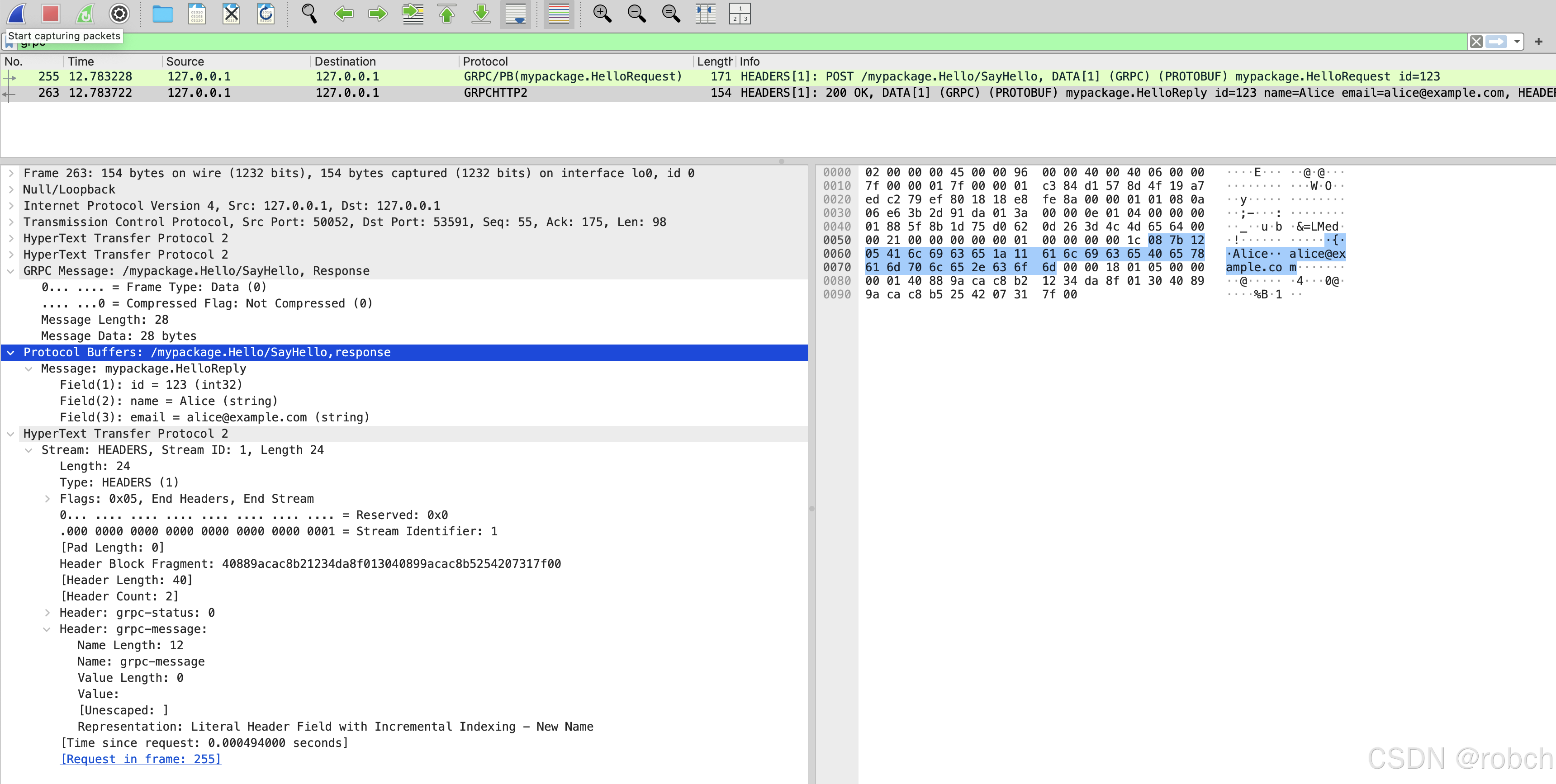
Task: Sort by the Protocol column header
Action: (x=576, y=61)
